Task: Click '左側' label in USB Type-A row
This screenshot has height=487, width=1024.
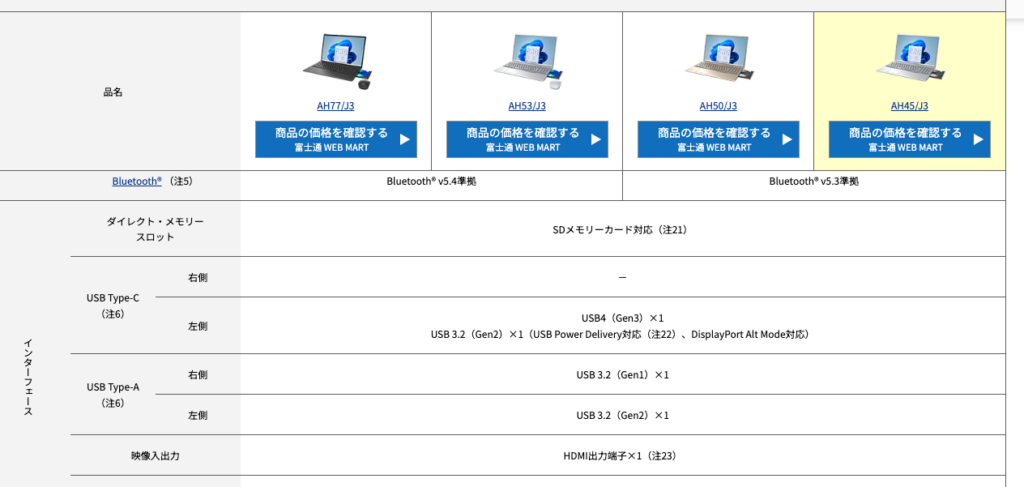Action: pyautogui.click(x=198, y=415)
